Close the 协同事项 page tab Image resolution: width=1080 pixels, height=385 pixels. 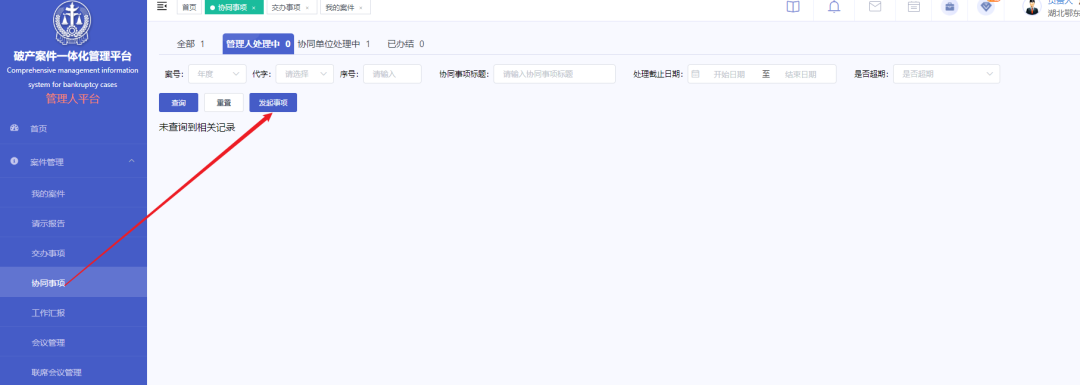pyautogui.click(x=253, y=8)
